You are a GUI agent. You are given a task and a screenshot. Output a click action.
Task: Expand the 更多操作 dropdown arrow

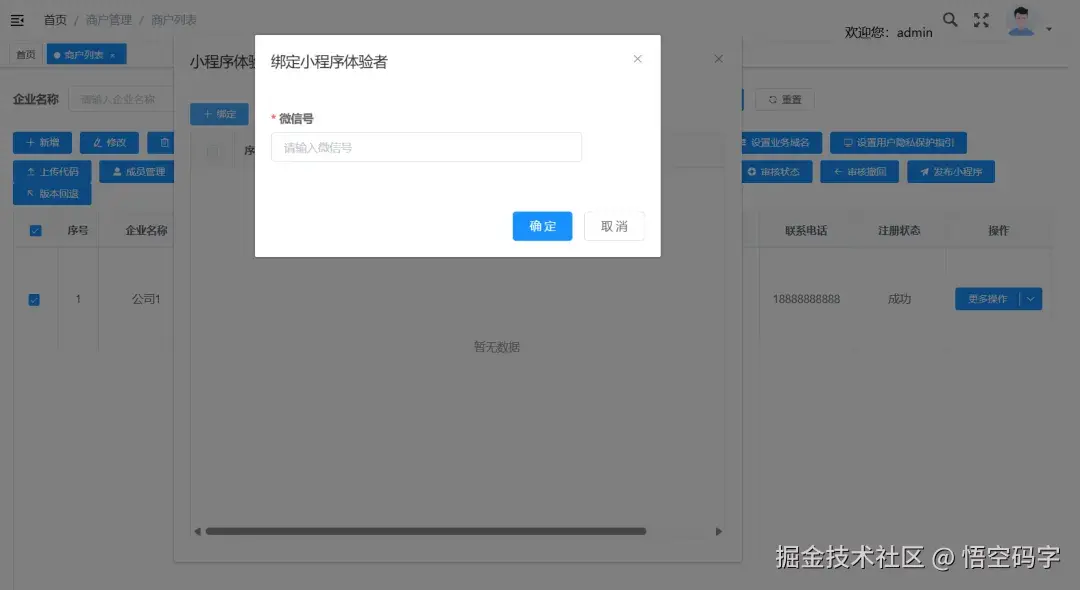(x=1031, y=298)
